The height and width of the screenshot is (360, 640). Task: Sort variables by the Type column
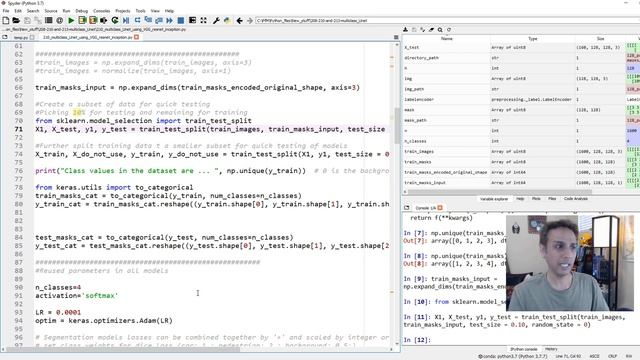point(533,38)
